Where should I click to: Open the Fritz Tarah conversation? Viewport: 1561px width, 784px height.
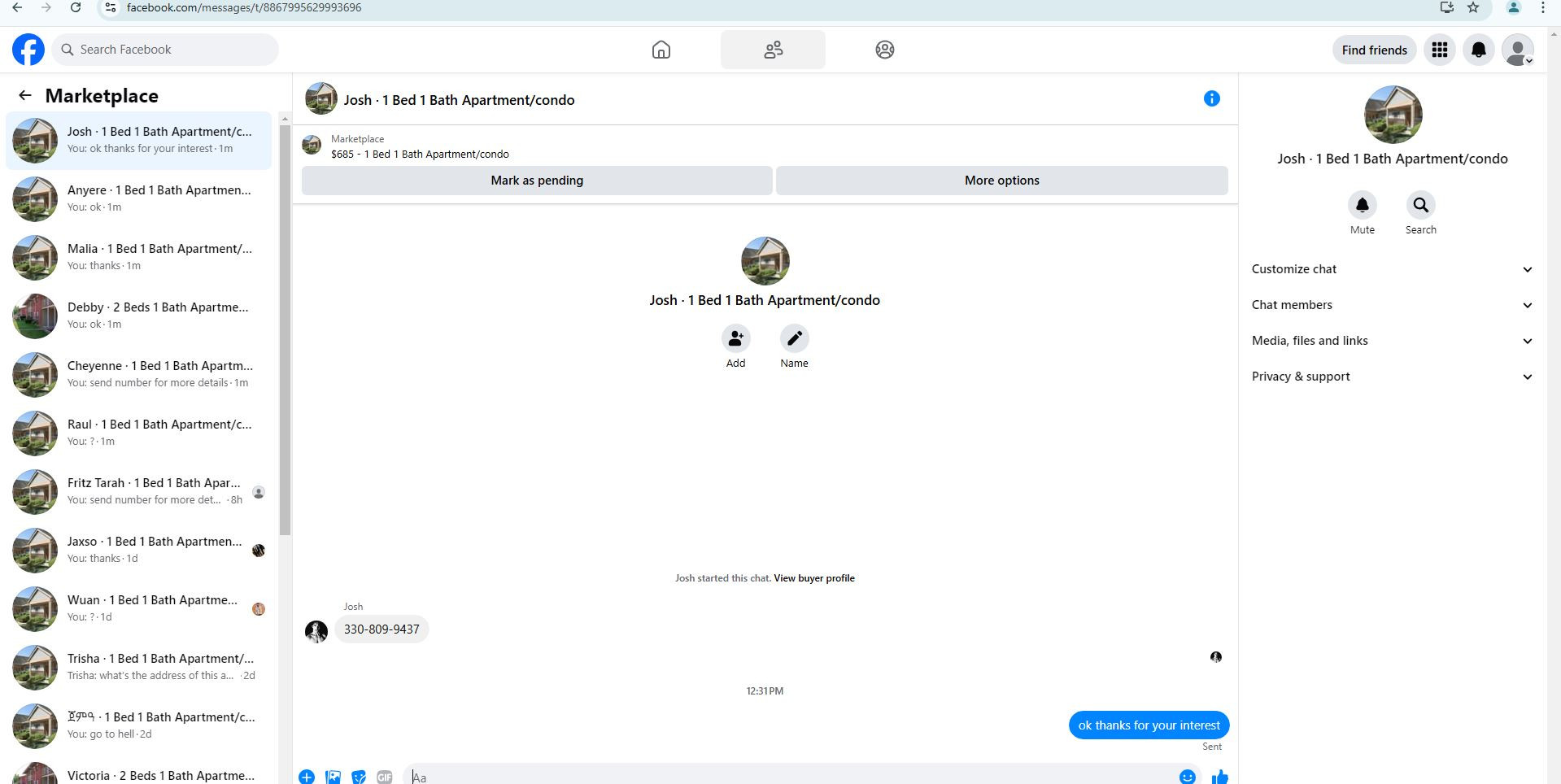tap(139, 492)
